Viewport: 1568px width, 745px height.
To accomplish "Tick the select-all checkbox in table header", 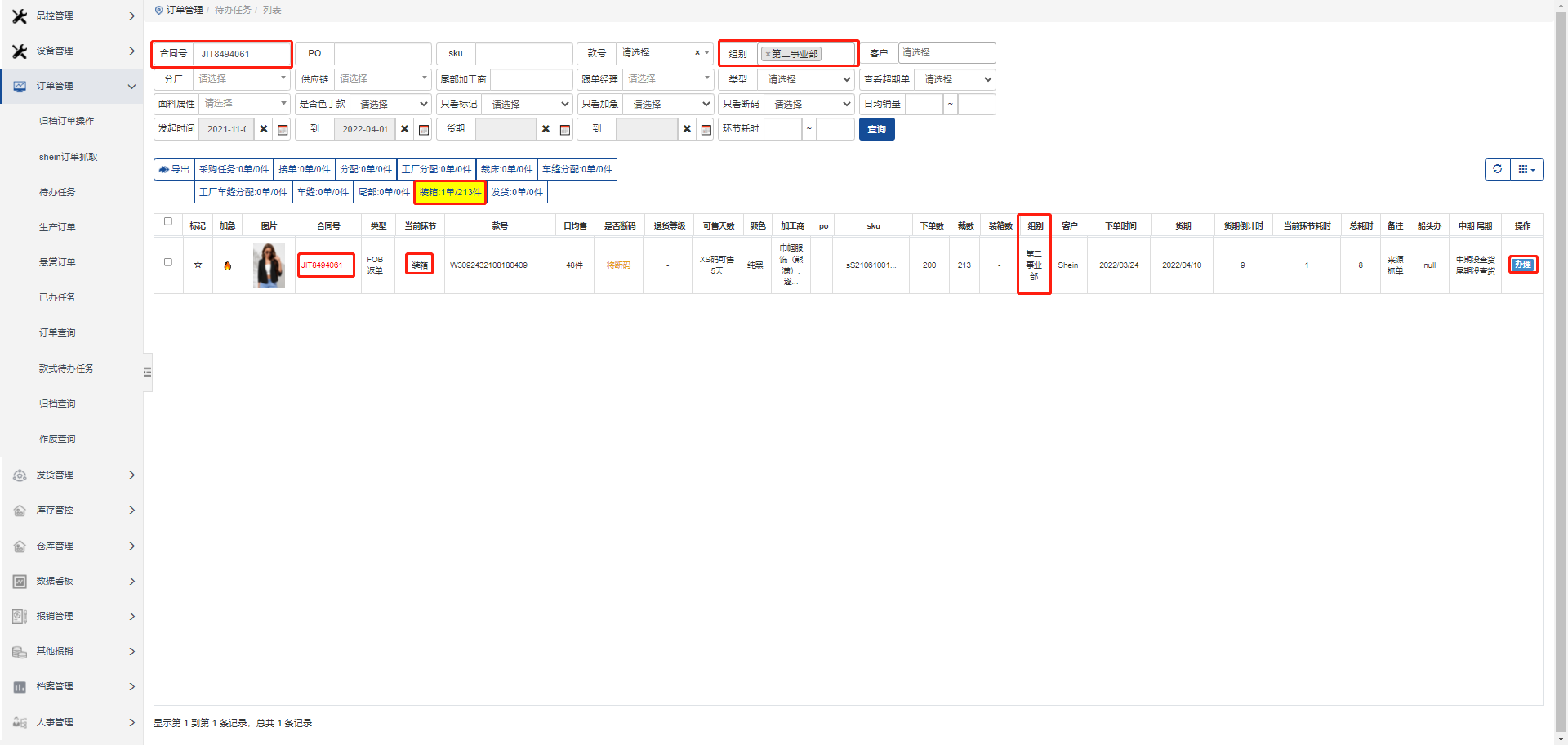I will point(168,221).
